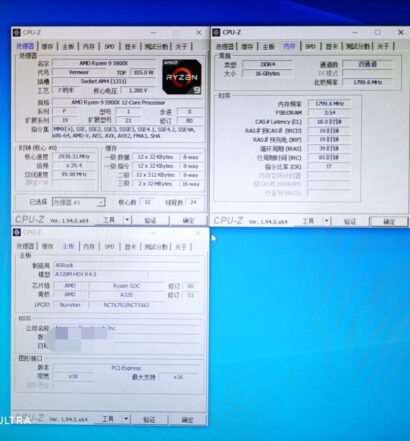This screenshot has height=441, width=410.
Task: Click the bus speed value 99.98 MHz
Action: click(74, 174)
